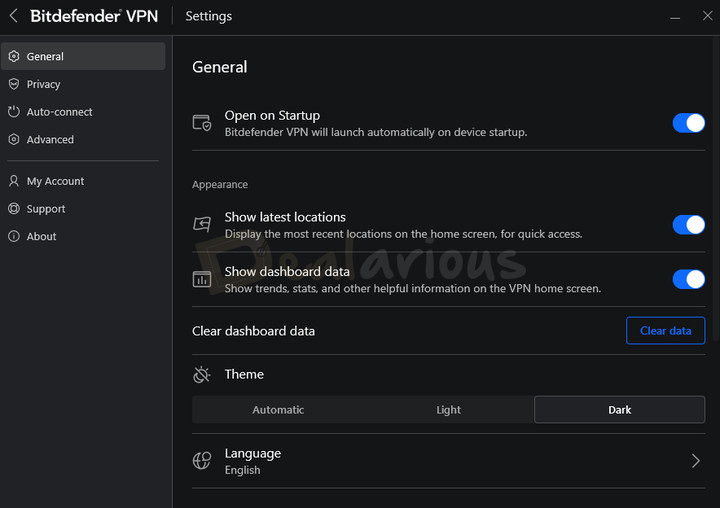Click the Privacy shield icon
720x508 pixels.
click(14, 84)
